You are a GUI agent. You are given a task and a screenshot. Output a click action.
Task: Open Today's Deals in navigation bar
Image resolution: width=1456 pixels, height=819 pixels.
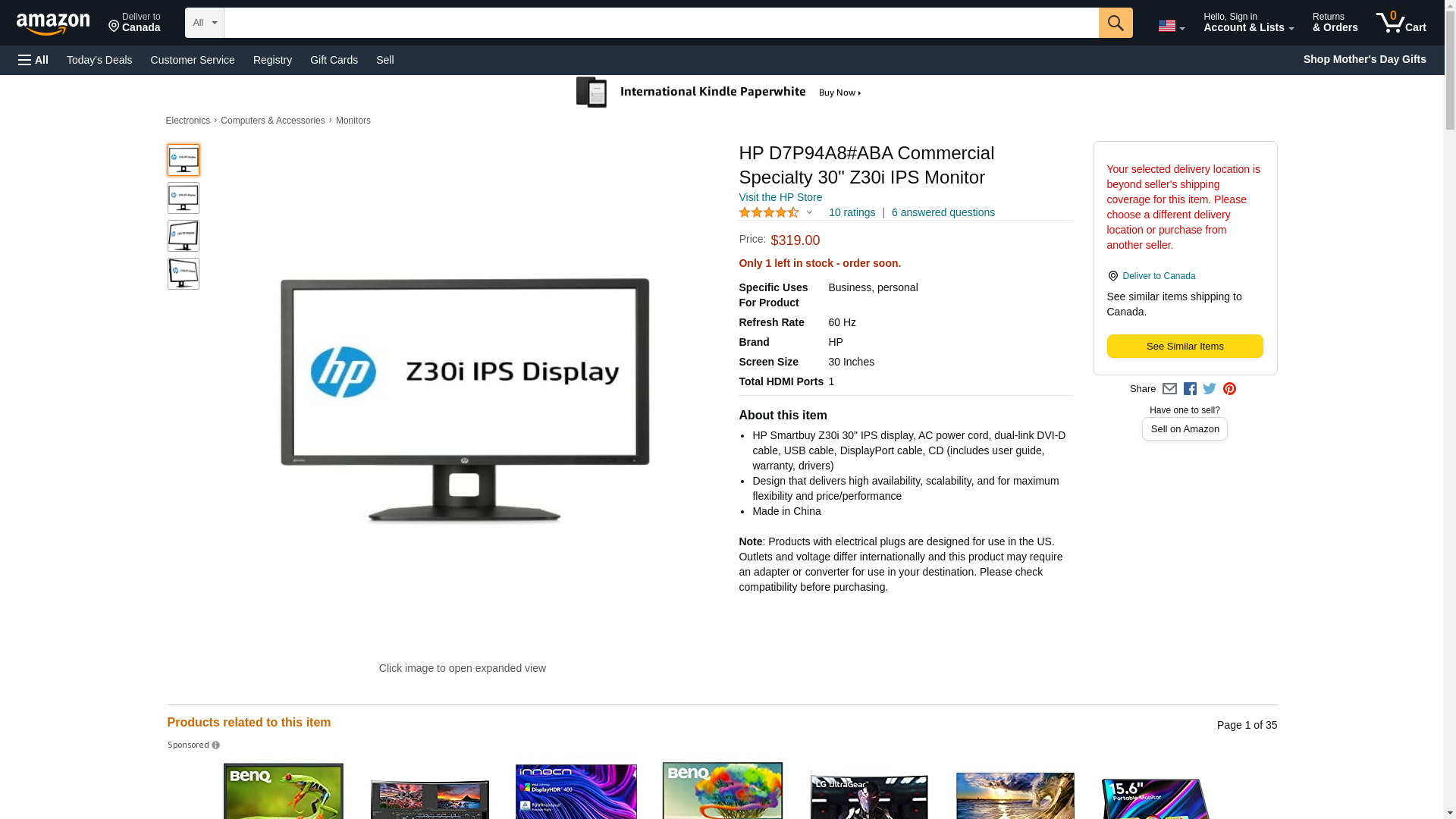(99, 60)
